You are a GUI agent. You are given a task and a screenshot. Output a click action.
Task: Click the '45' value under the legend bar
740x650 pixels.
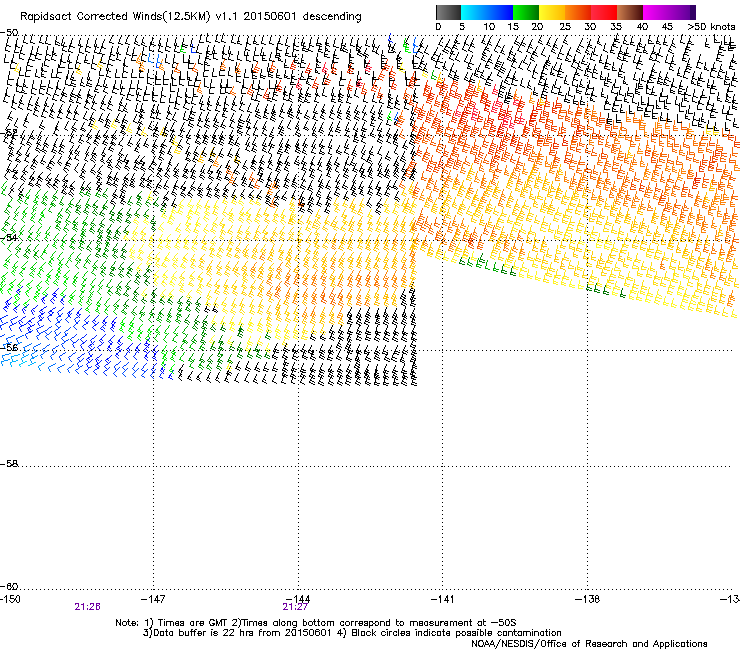(x=667, y=26)
